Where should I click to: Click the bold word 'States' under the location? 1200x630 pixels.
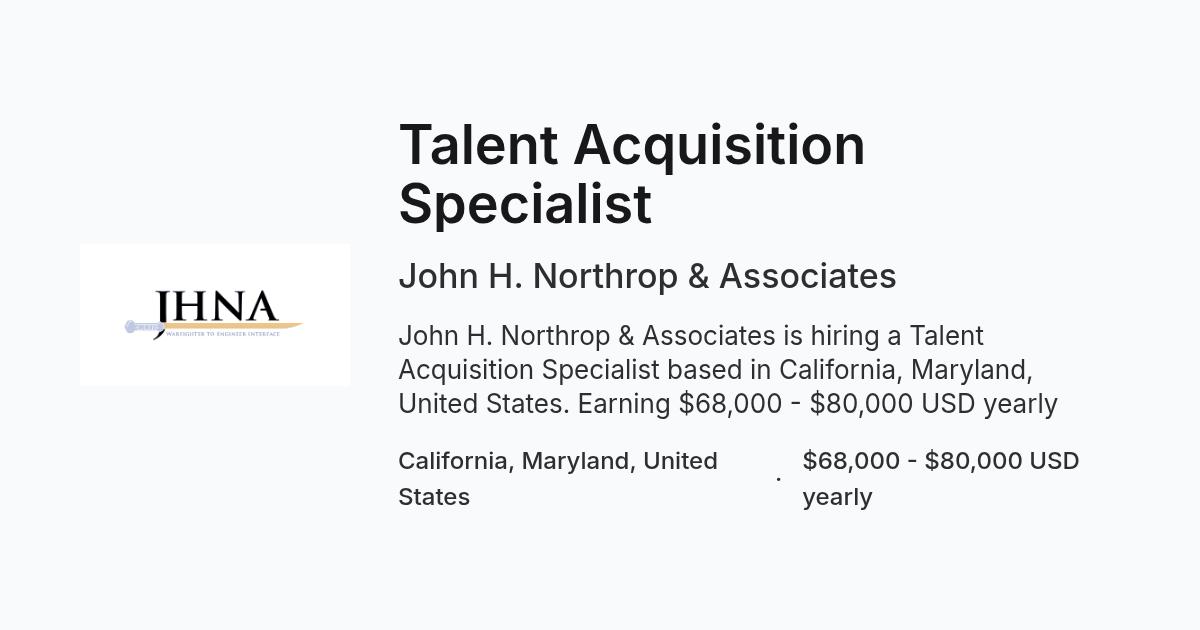(x=434, y=497)
